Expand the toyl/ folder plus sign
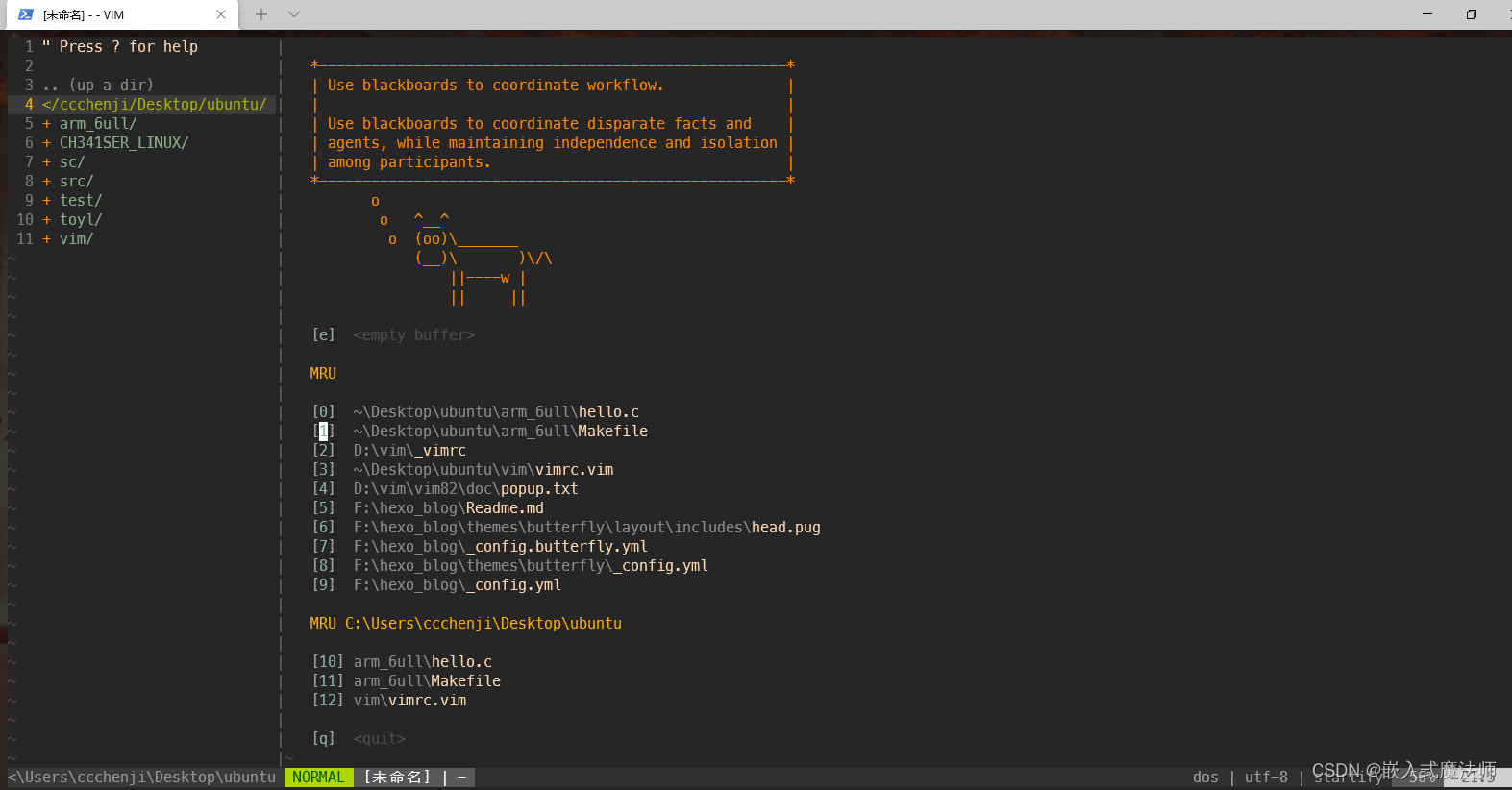This screenshot has width=1512, height=790. 46,219
